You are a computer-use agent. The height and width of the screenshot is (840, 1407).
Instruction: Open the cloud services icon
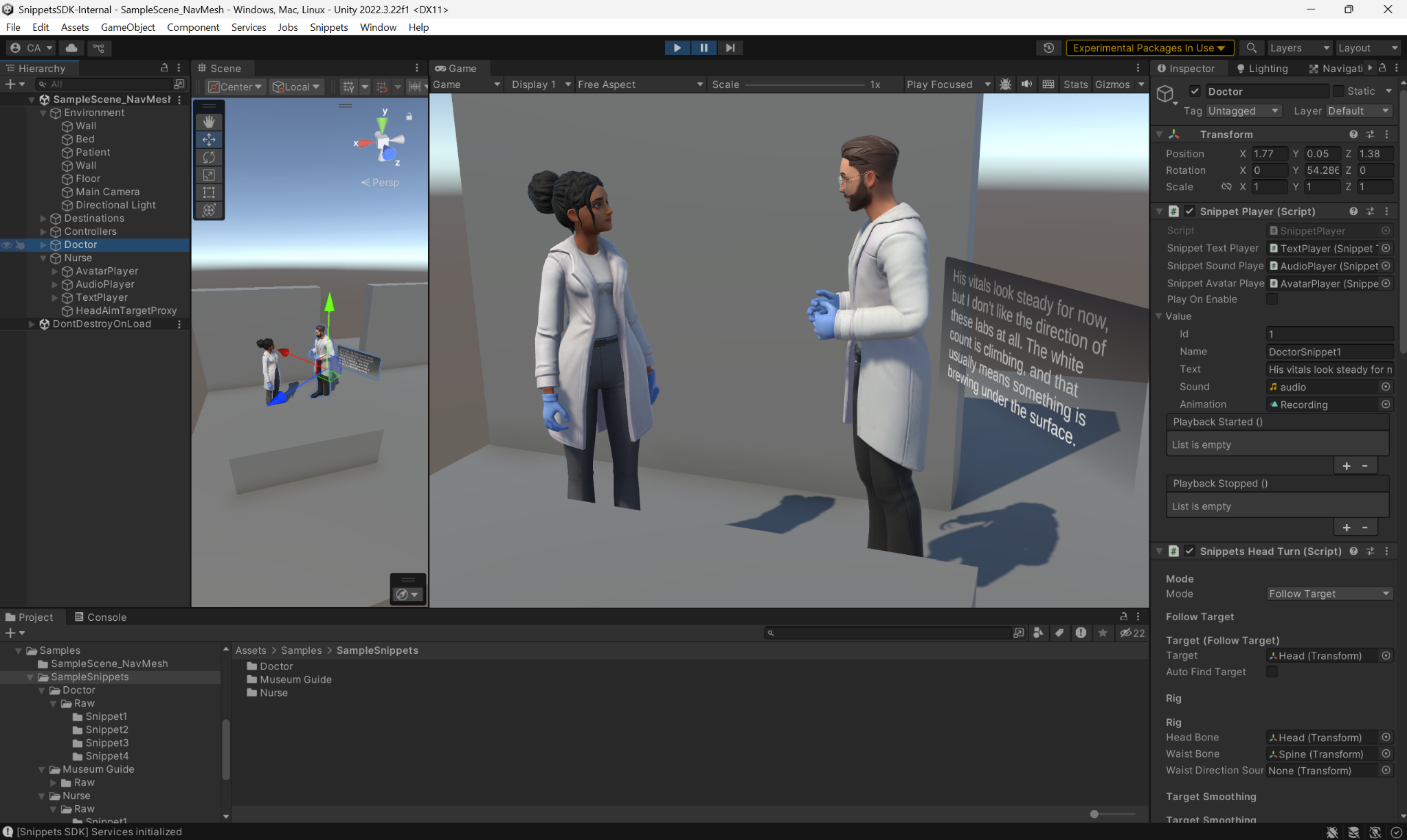click(x=71, y=47)
